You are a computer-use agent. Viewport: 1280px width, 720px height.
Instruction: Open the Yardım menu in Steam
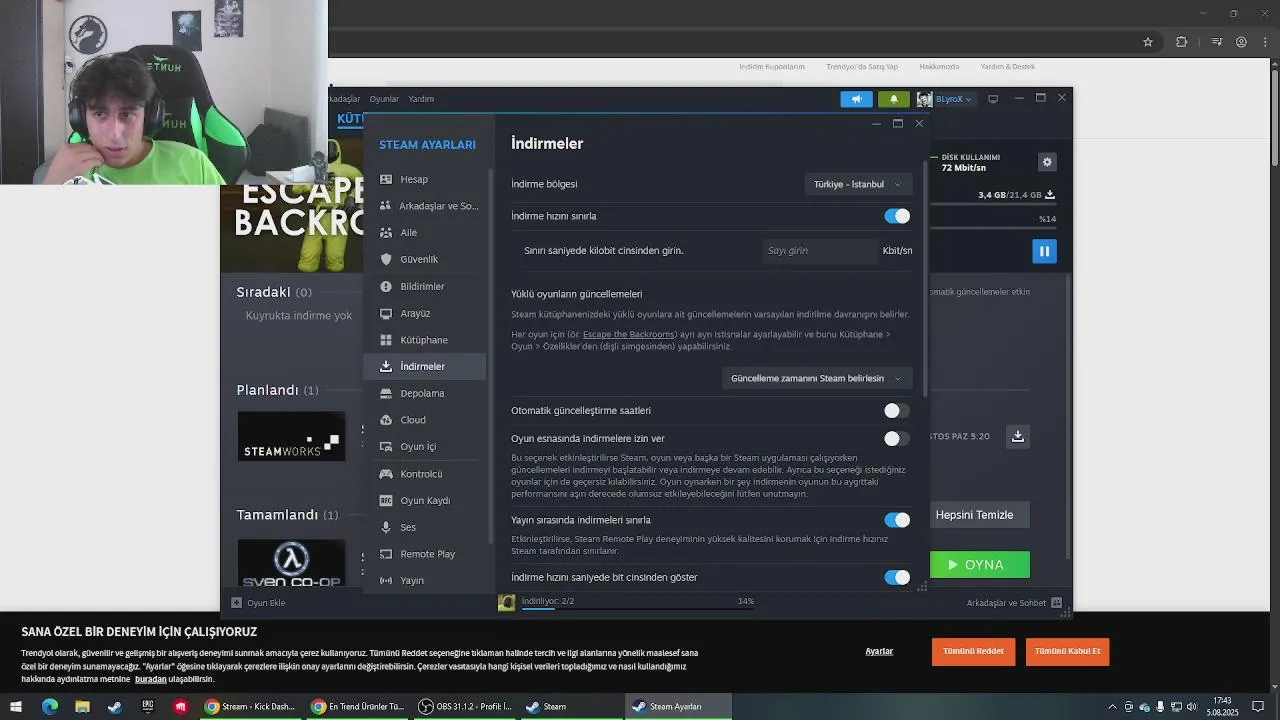pos(421,99)
